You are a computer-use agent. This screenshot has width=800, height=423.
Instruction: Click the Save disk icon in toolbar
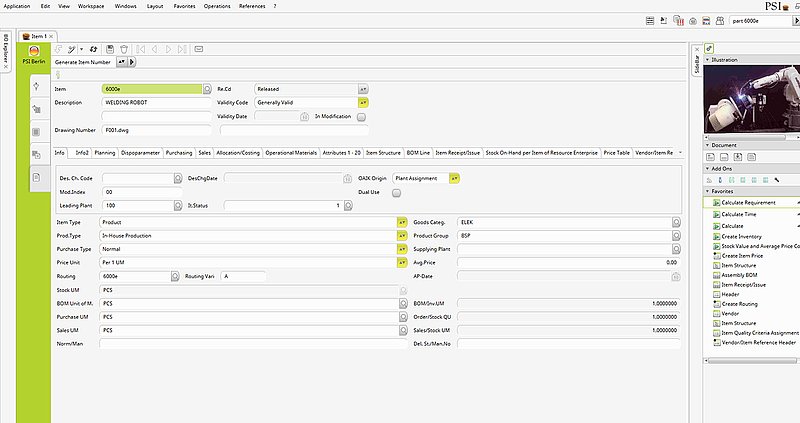point(110,49)
